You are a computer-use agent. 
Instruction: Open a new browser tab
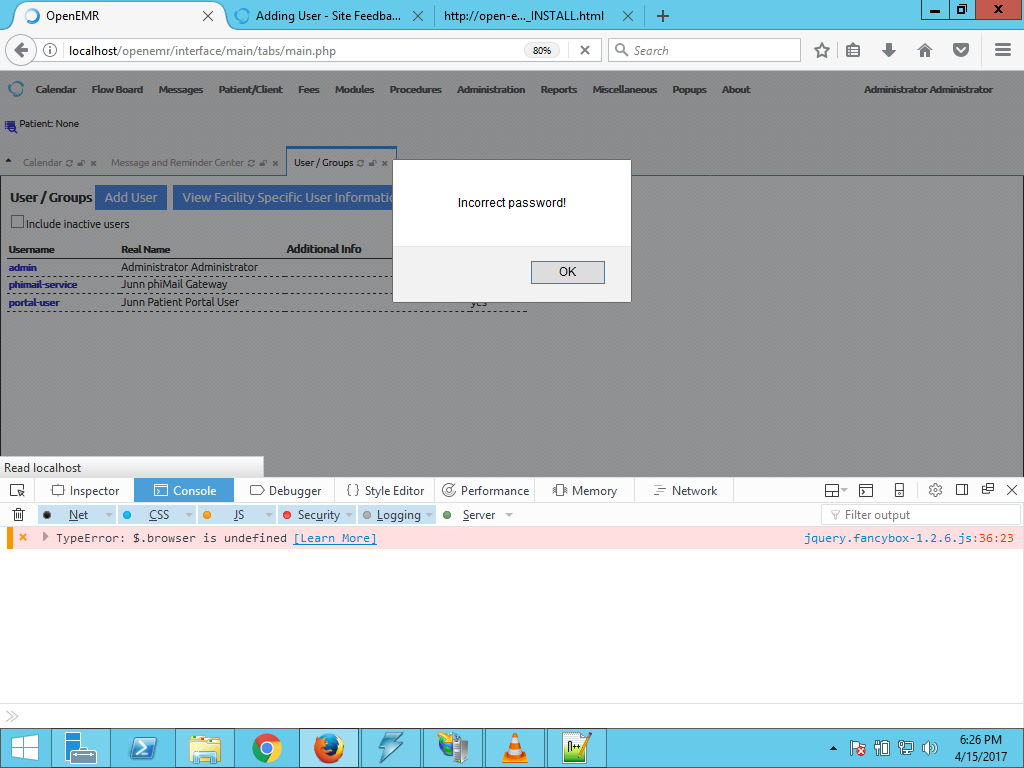[662, 16]
